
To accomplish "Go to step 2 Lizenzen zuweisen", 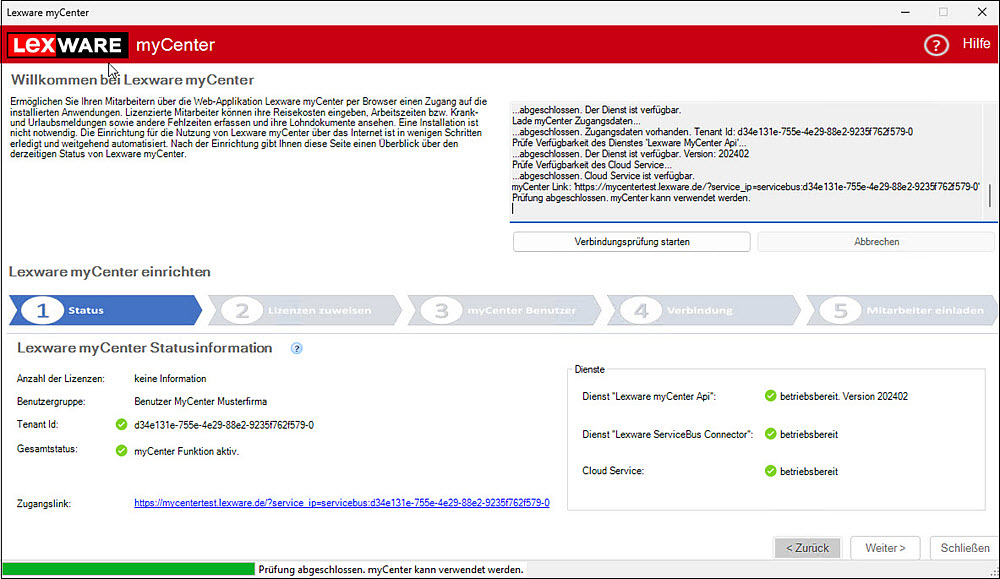I will (300, 310).
